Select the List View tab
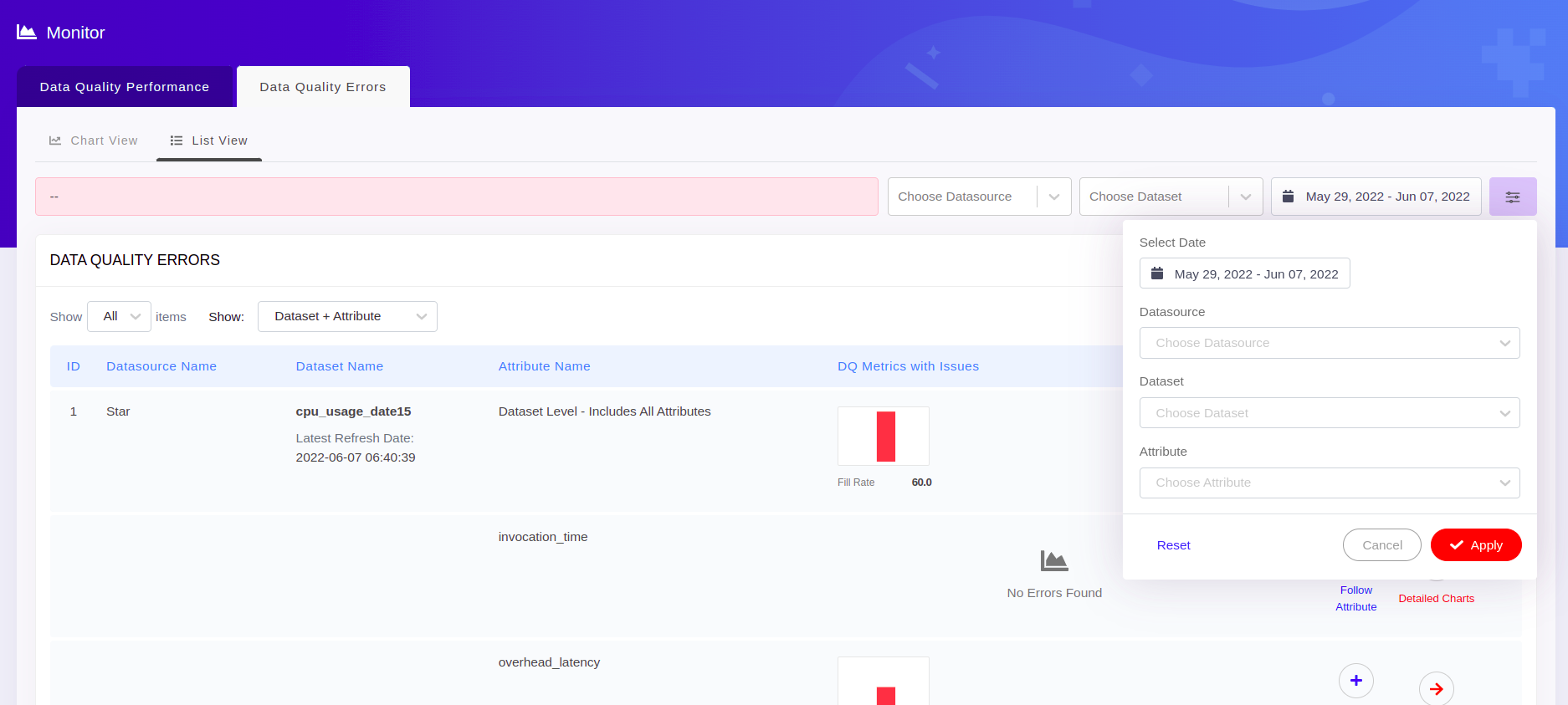The height and width of the screenshot is (705, 1568). (209, 140)
